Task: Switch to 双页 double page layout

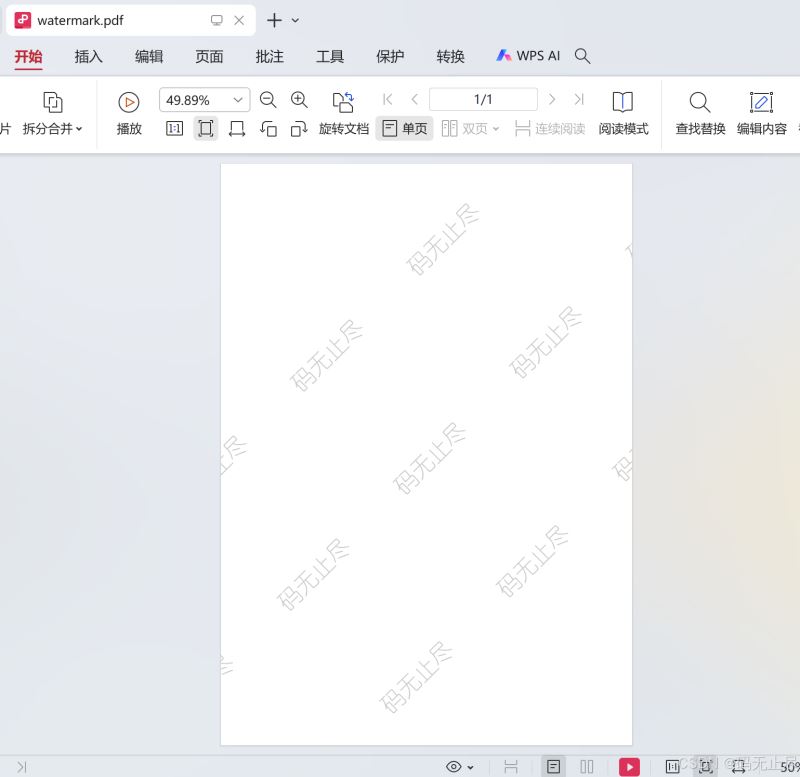Action: pos(465,129)
